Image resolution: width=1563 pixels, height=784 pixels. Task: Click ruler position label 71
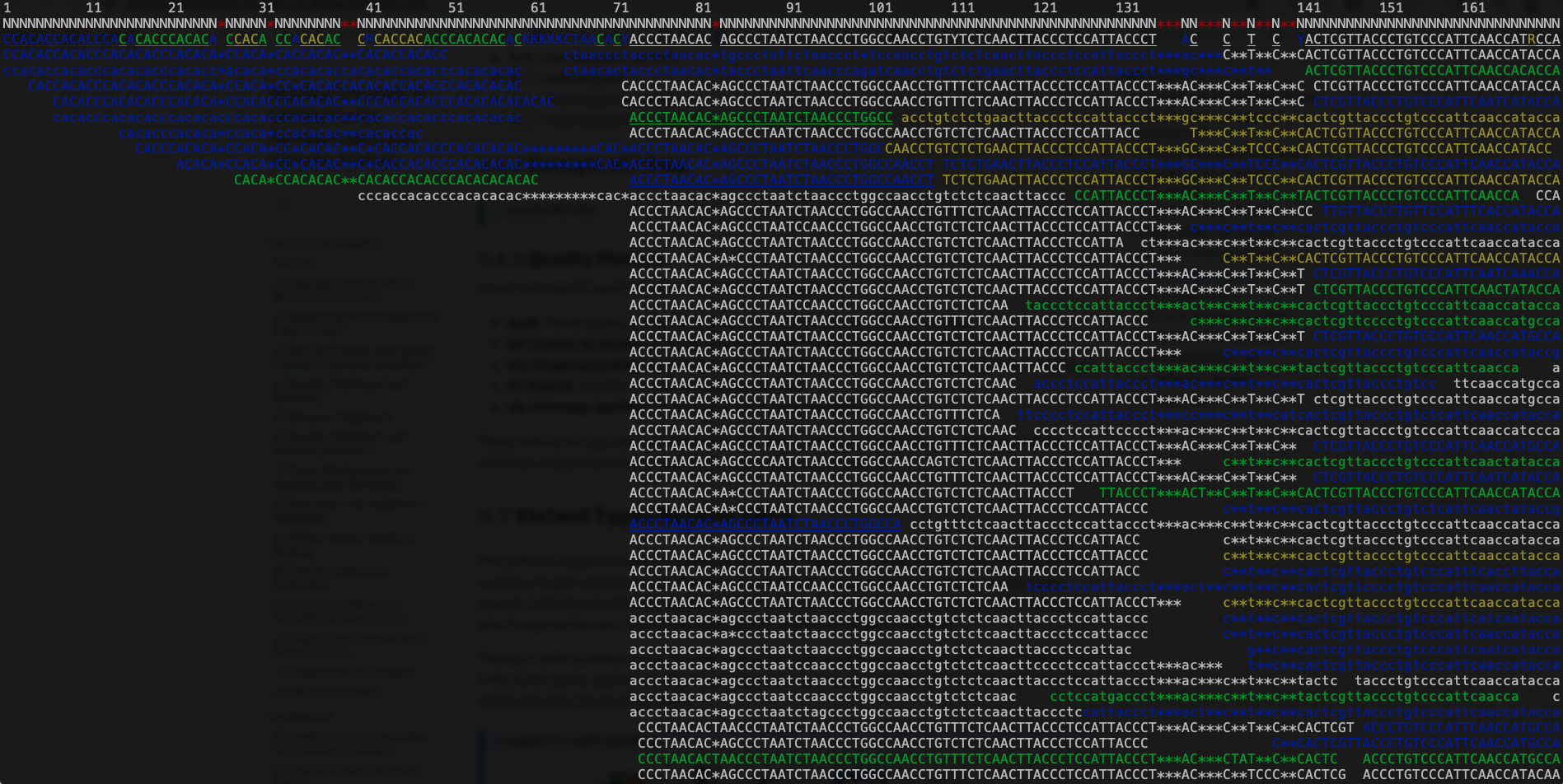click(621, 7)
